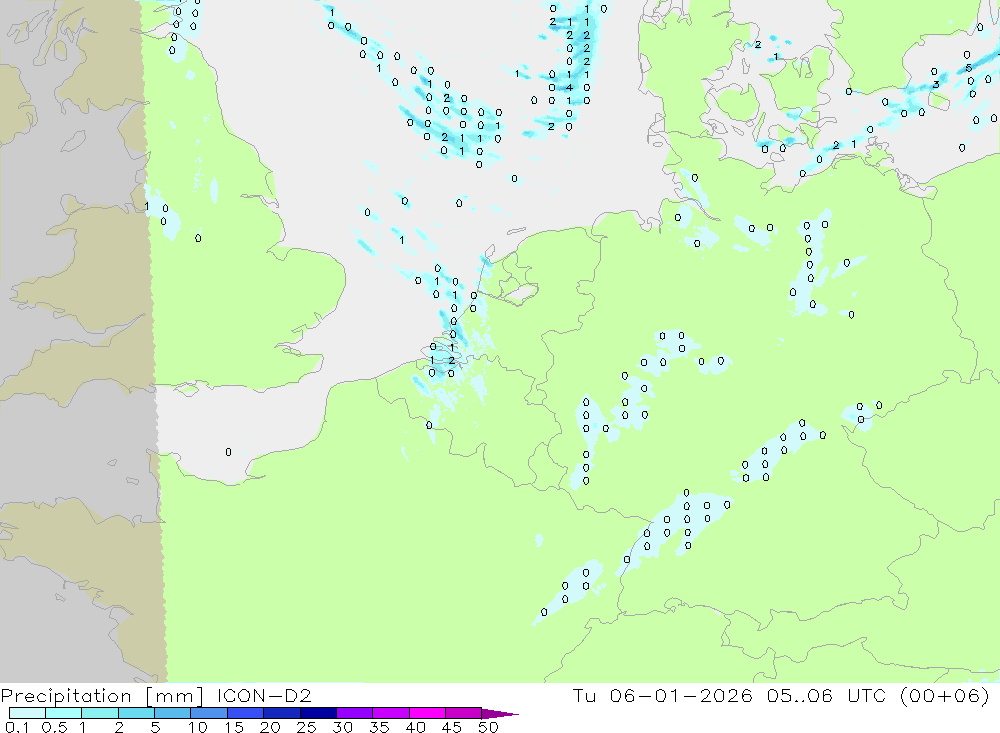Viewport: 1000px width, 733px height.
Task: Click the 'ICON-D2' model name label
Action: (x=264, y=695)
